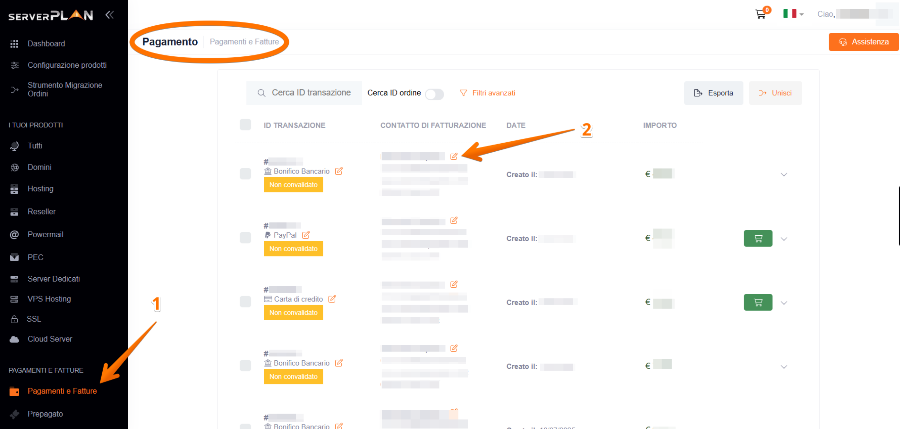The height and width of the screenshot is (429, 900).
Task: Click green cart button on Carta di credito row
Action: pyautogui.click(x=757, y=302)
